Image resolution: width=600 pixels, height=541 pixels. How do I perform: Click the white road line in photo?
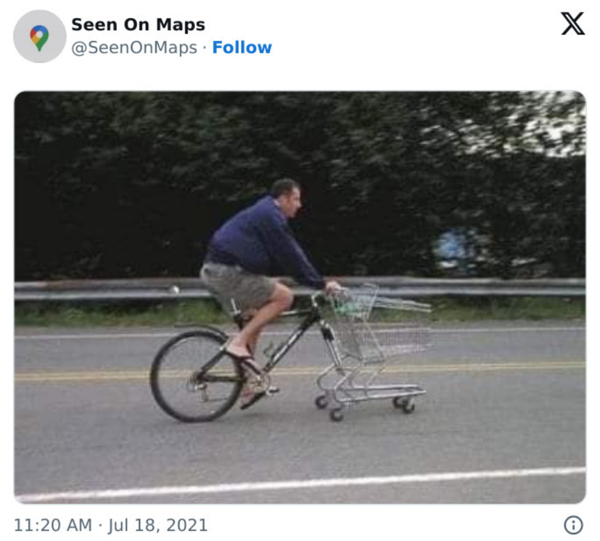[300, 484]
